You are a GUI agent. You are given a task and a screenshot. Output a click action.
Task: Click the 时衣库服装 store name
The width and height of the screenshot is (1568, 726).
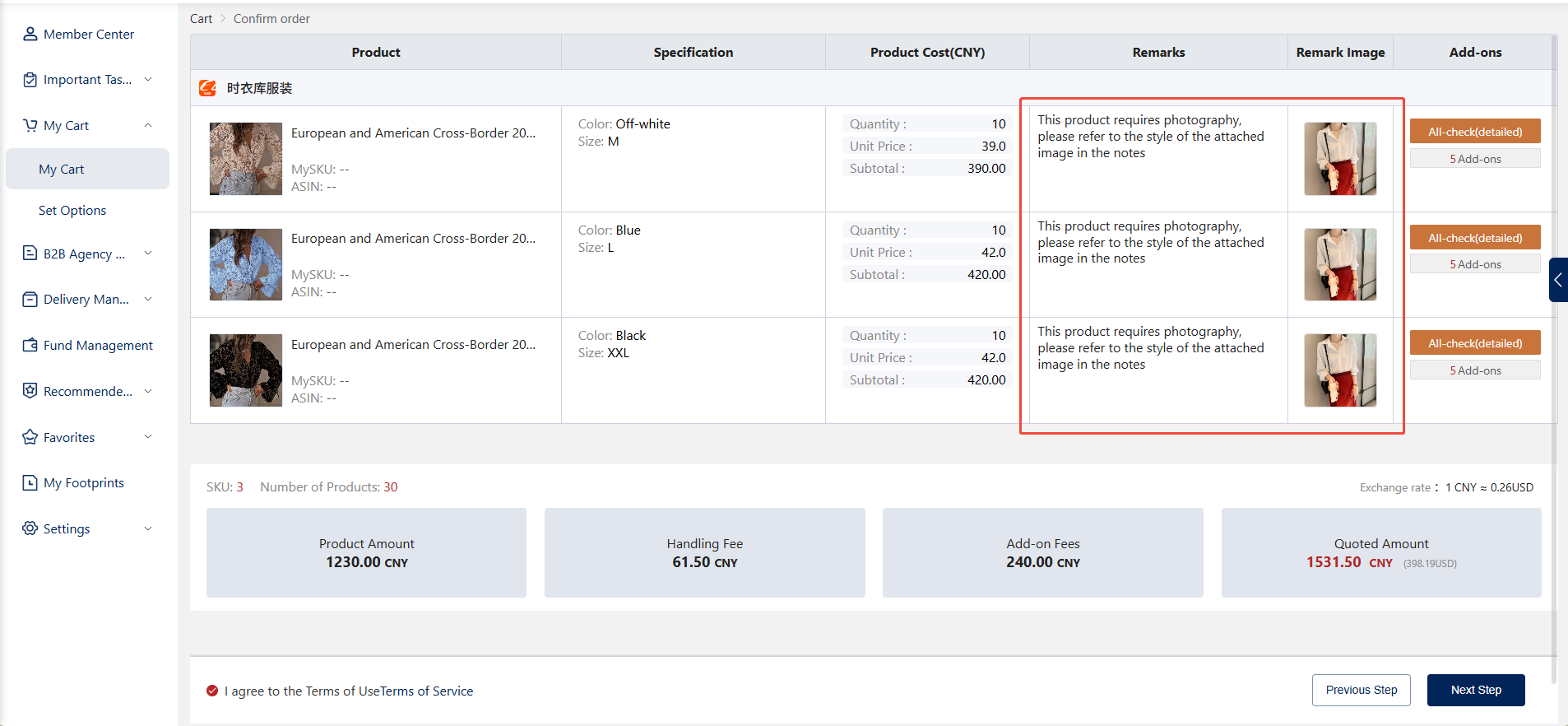pyautogui.click(x=259, y=88)
